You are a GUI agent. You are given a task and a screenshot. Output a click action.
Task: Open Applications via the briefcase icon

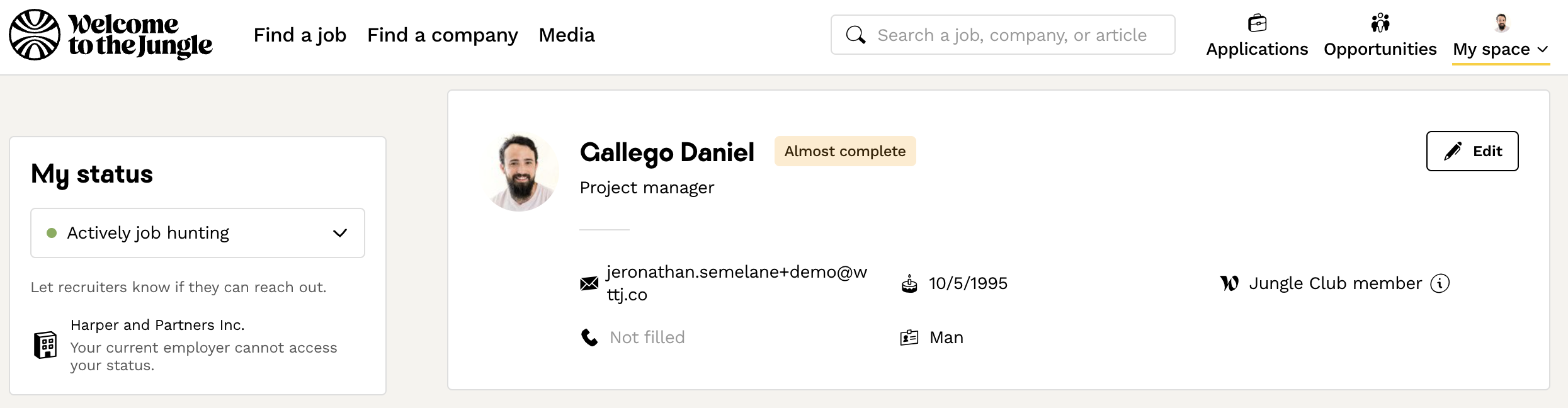coord(1257,23)
